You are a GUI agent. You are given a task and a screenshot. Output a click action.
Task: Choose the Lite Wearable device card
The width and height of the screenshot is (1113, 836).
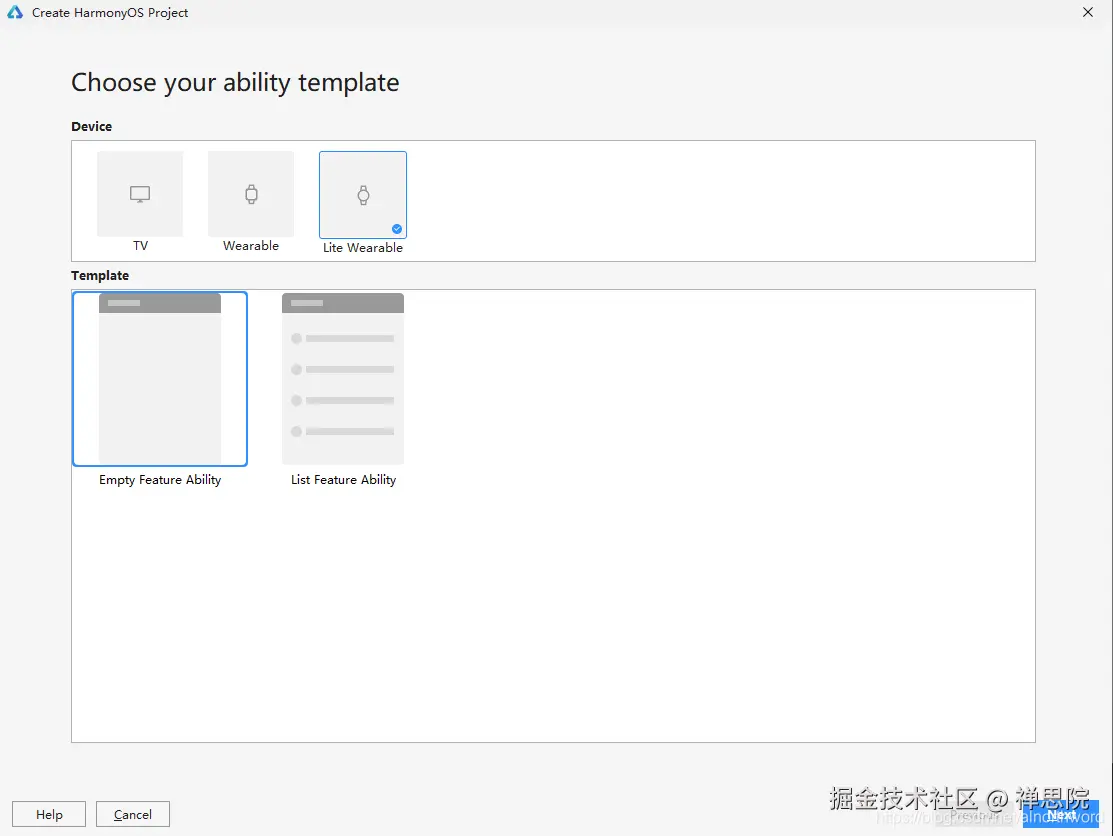click(363, 194)
